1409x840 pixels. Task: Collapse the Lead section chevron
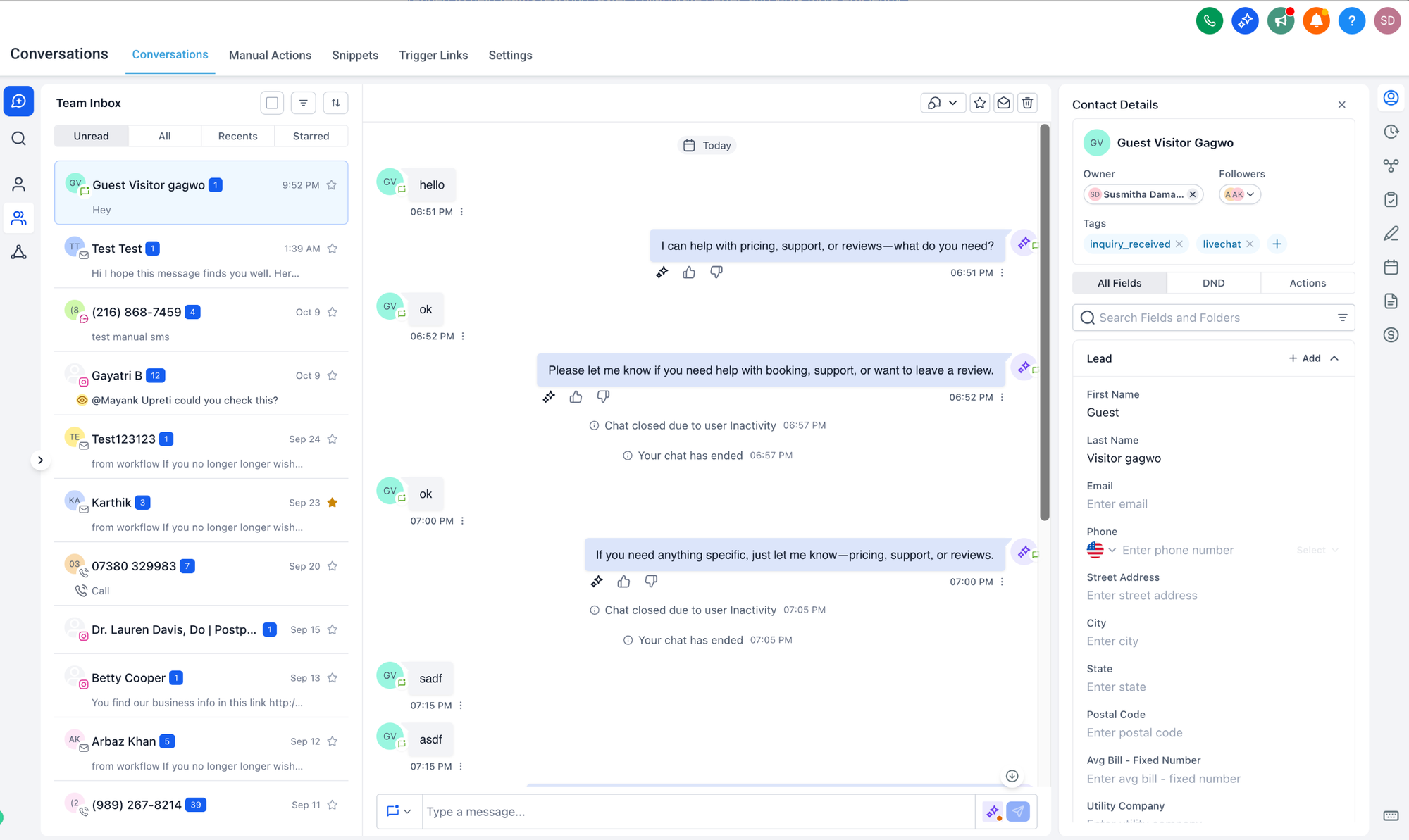(x=1334, y=358)
